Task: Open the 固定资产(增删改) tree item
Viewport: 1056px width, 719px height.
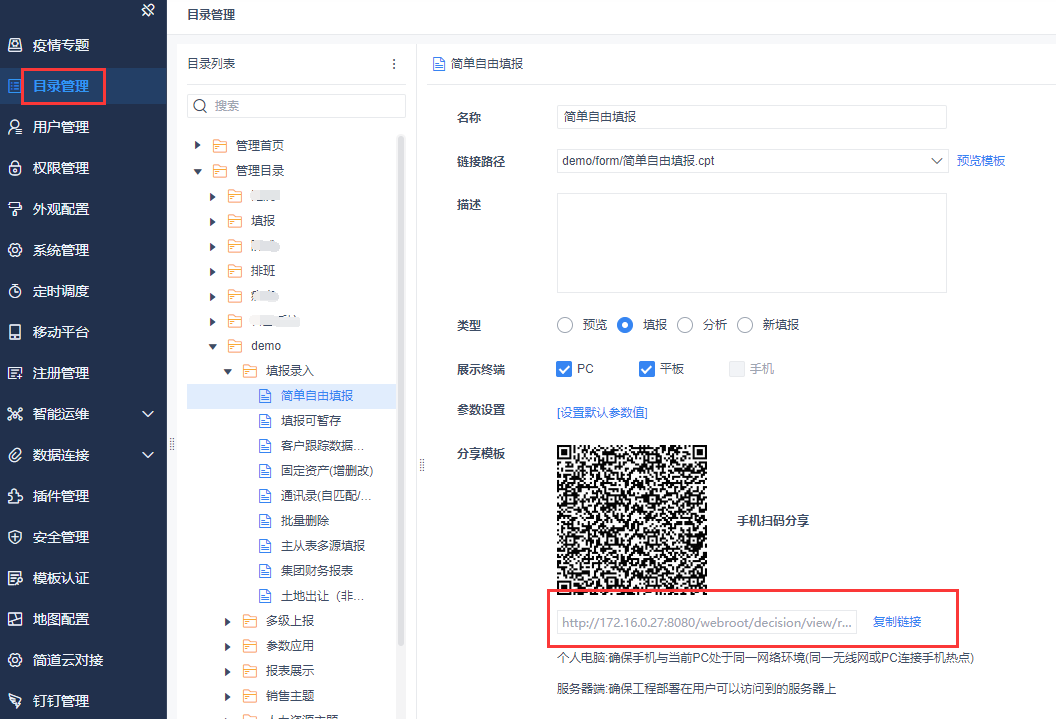Action: (327, 471)
